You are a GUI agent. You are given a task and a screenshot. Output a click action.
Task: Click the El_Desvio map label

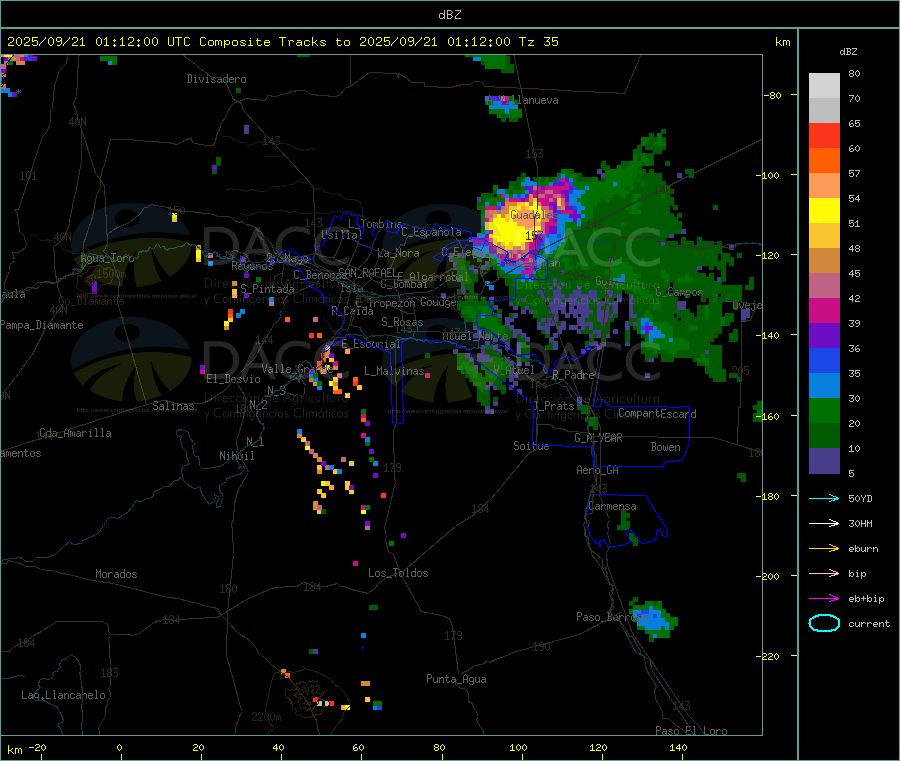233,379
